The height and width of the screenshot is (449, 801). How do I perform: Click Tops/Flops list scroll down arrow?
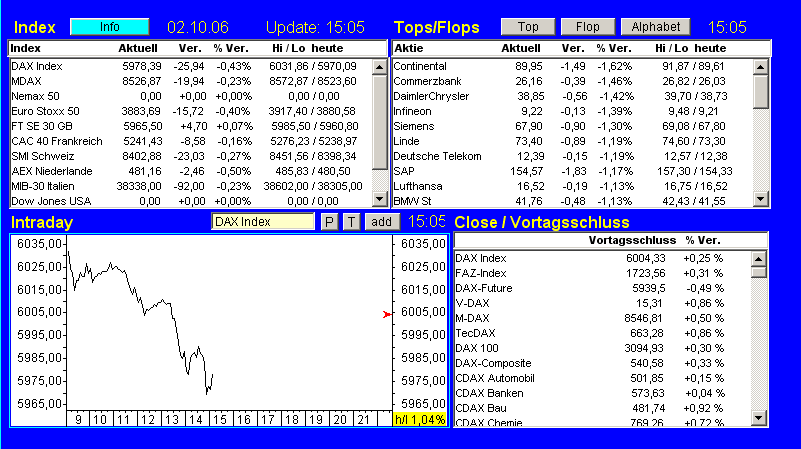coord(761,199)
